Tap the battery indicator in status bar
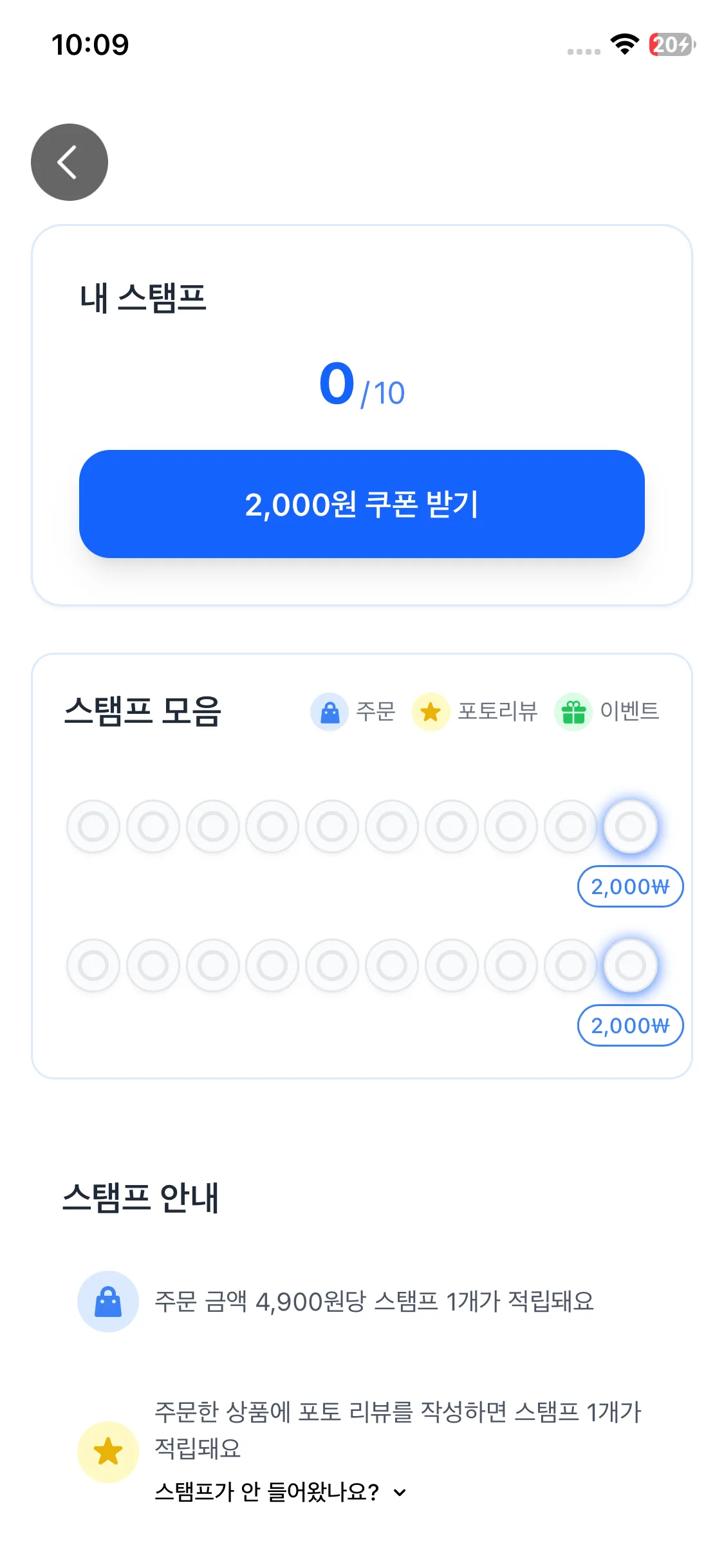The height and width of the screenshot is (1568, 724). coord(672,44)
